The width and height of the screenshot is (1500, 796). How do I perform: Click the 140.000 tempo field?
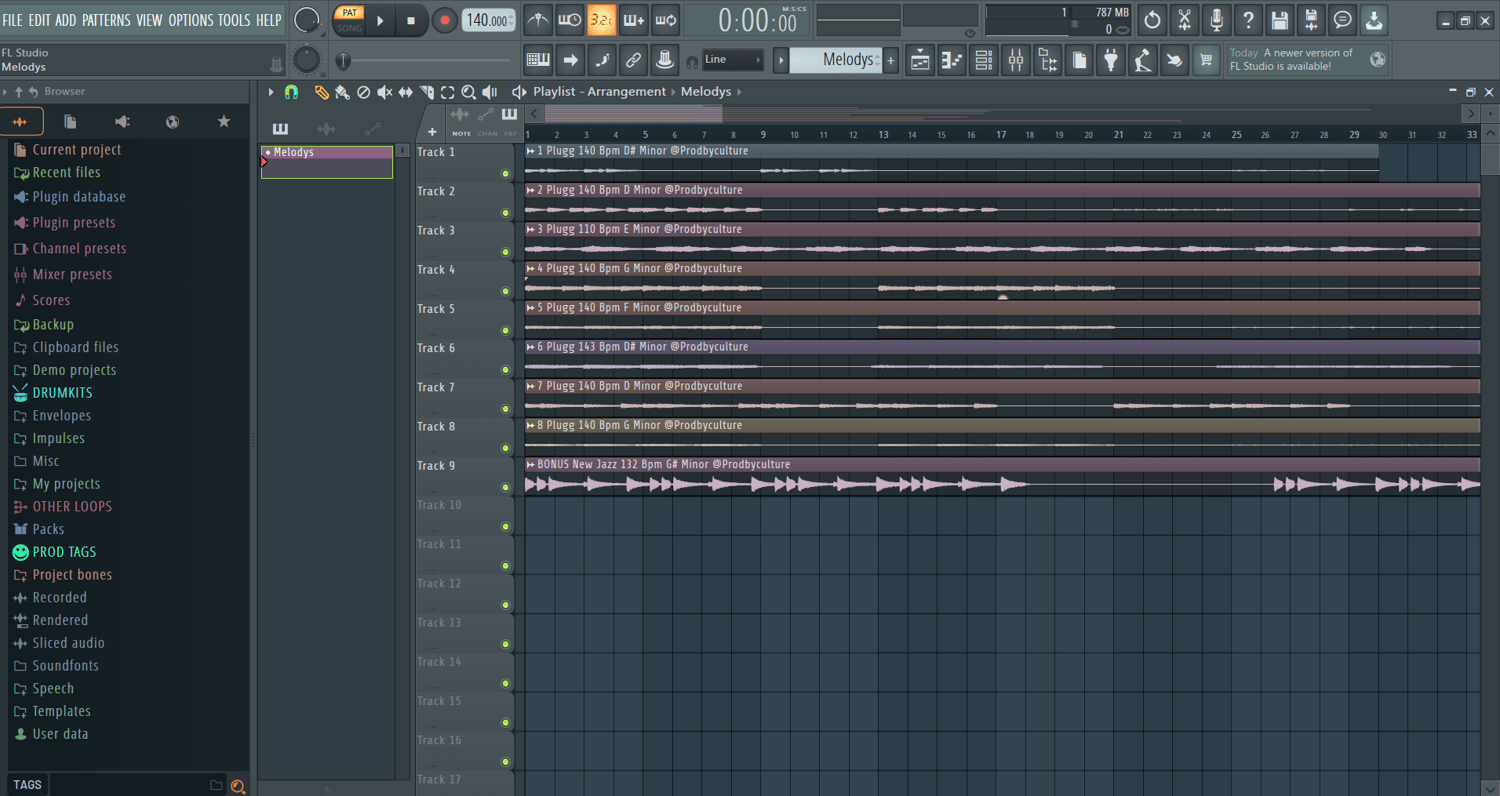(x=489, y=20)
